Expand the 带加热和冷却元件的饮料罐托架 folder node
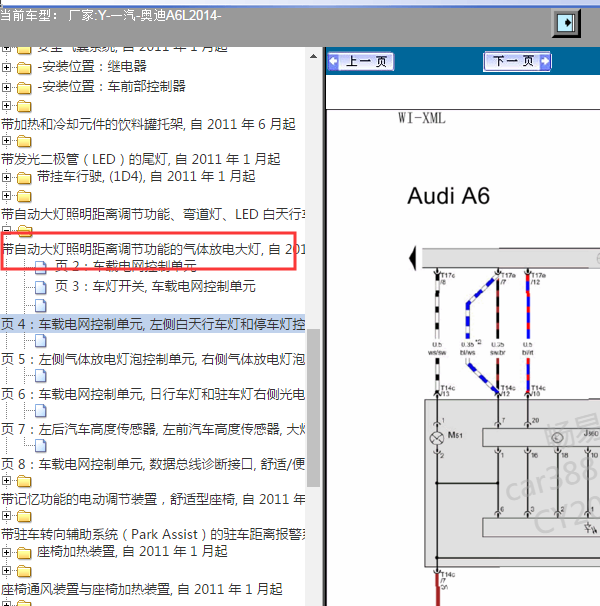This screenshot has height=606, width=600. coord(6,106)
